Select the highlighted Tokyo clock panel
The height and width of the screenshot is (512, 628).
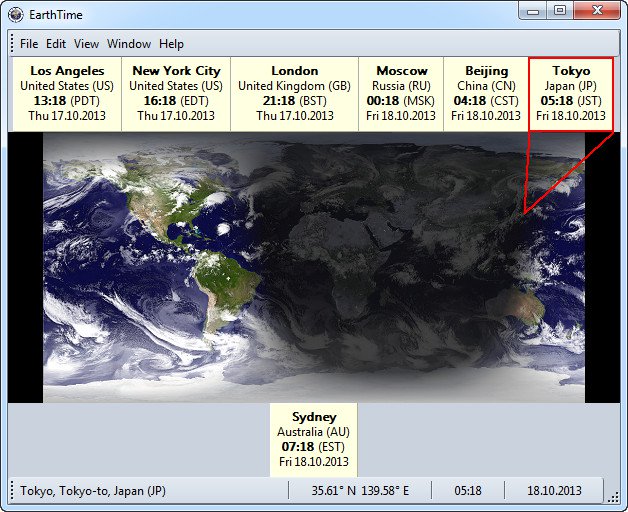571,94
